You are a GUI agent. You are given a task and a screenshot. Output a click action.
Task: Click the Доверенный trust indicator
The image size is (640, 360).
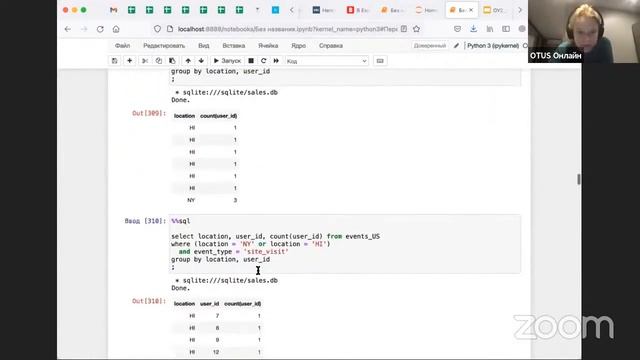point(430,46)
